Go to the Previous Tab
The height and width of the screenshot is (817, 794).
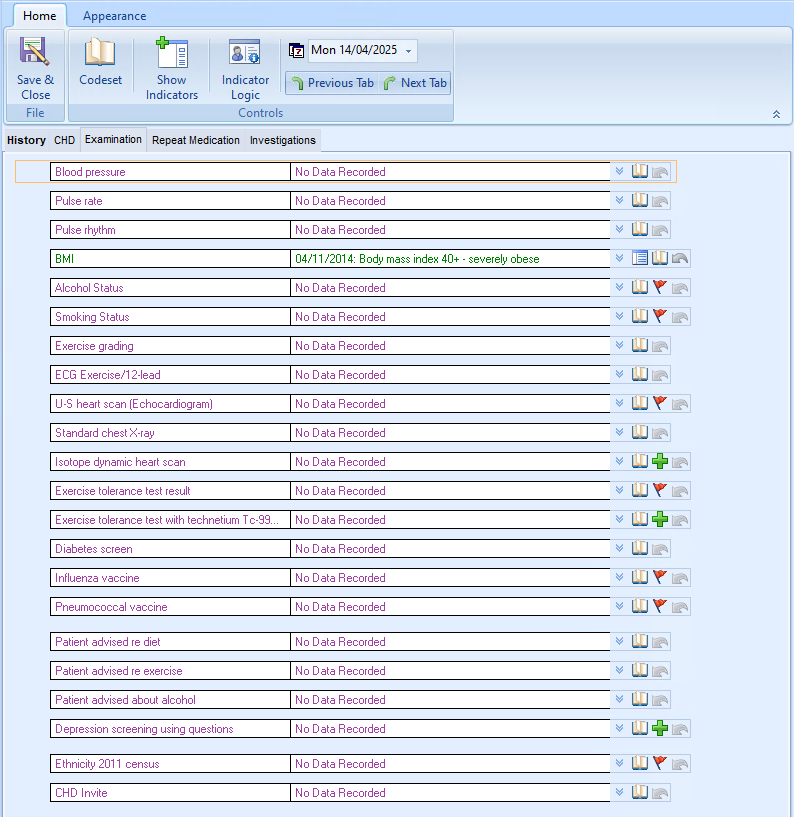pos(332,83)
